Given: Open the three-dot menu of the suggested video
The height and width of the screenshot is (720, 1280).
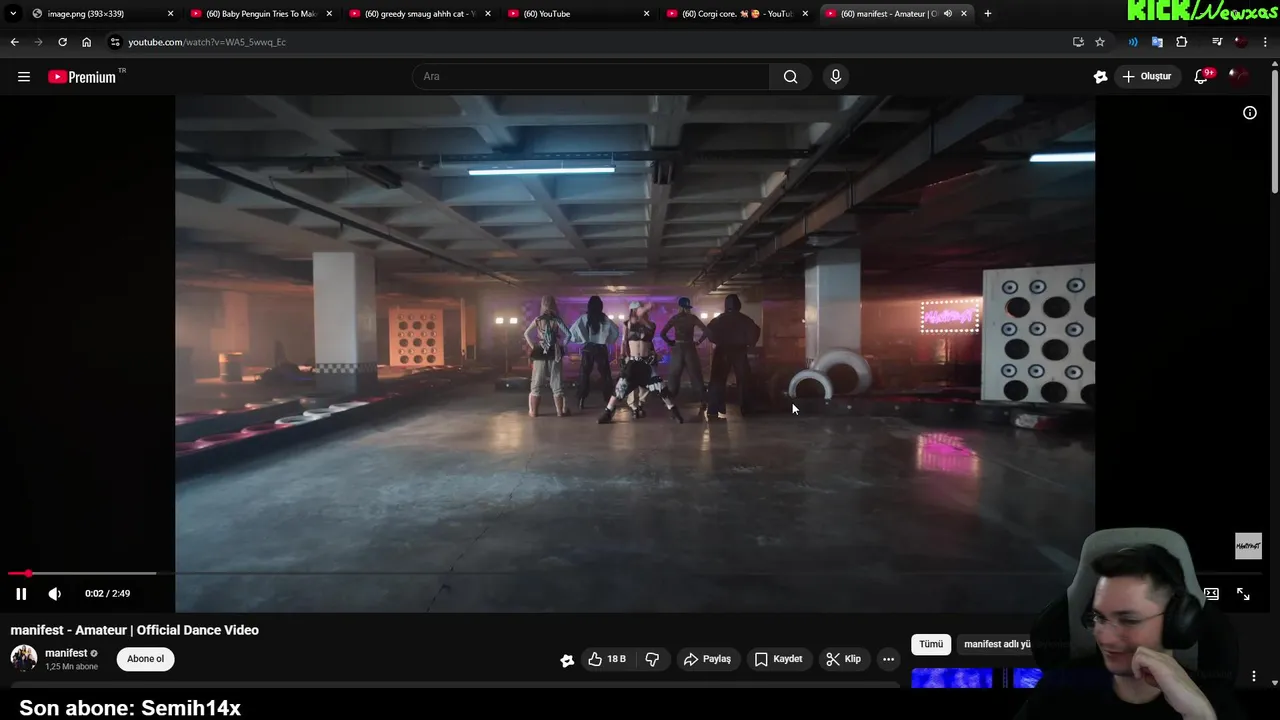Looking at the screenshot, I should click(x=1254, y=677).
